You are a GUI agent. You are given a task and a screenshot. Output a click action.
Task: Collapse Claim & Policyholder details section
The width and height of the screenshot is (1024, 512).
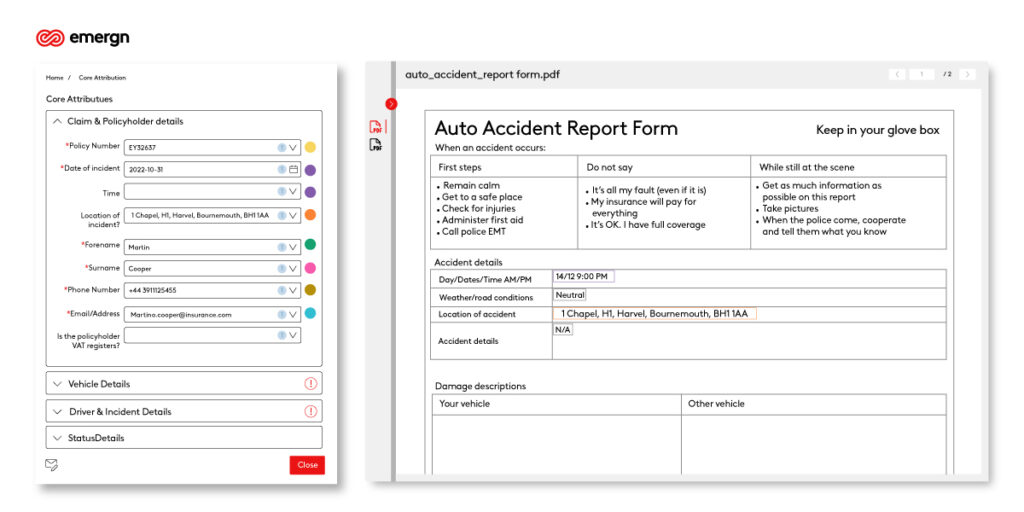click(x=57, y=121)
